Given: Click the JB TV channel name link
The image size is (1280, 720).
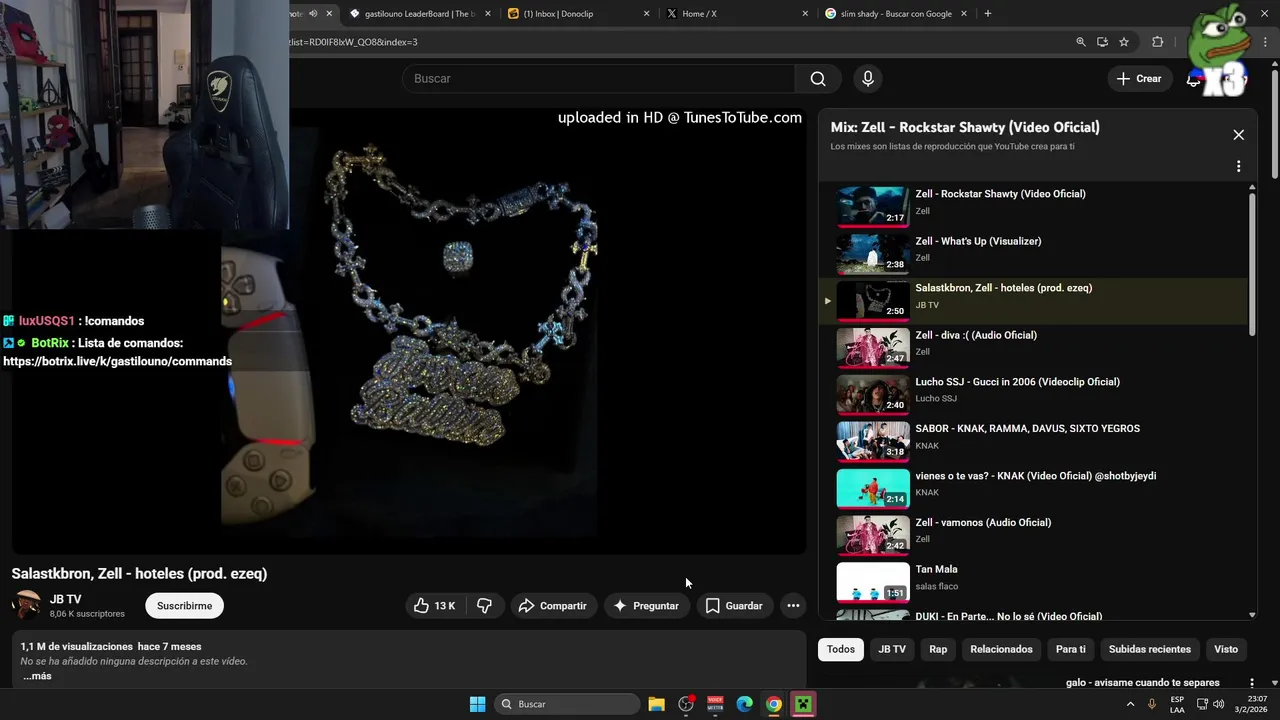Looking at the screenshot, I should [66, 599].
